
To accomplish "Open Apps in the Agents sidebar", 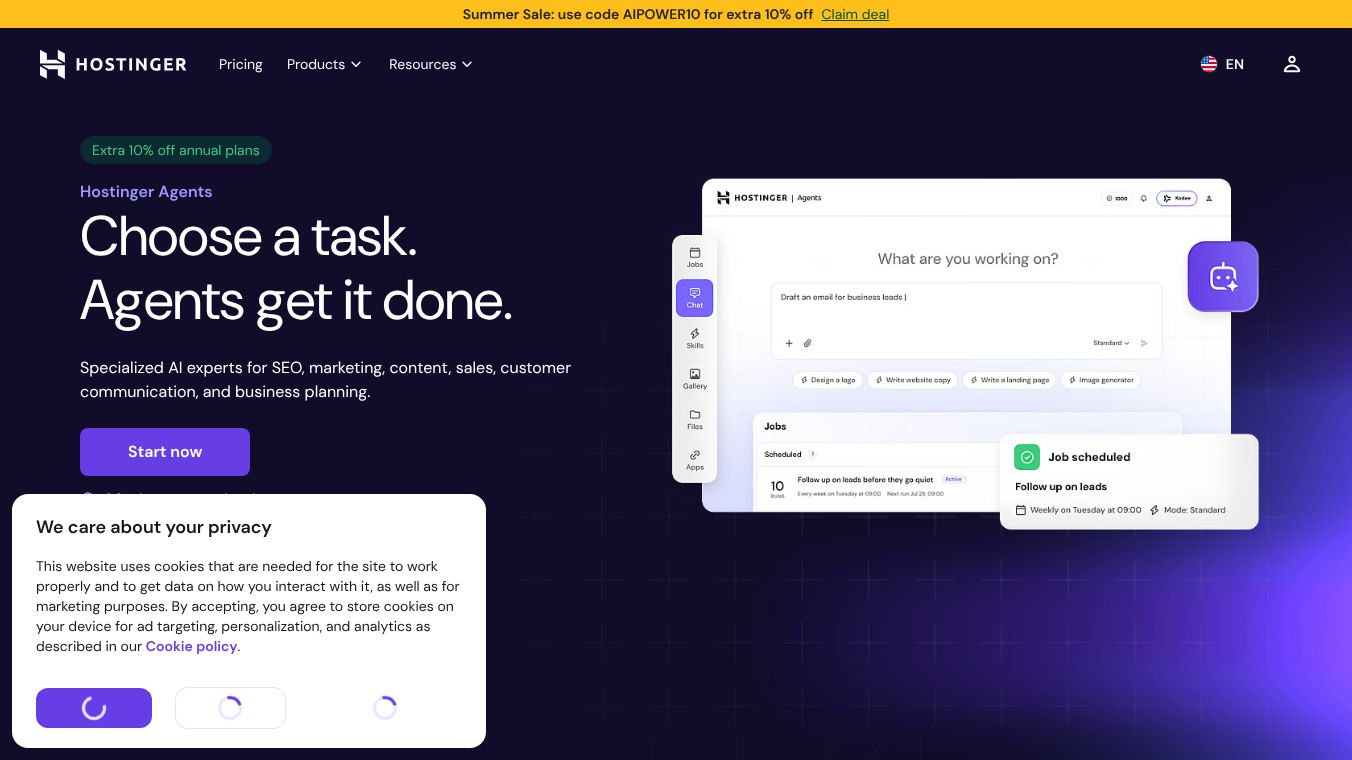I will click(x=695, y=460).
